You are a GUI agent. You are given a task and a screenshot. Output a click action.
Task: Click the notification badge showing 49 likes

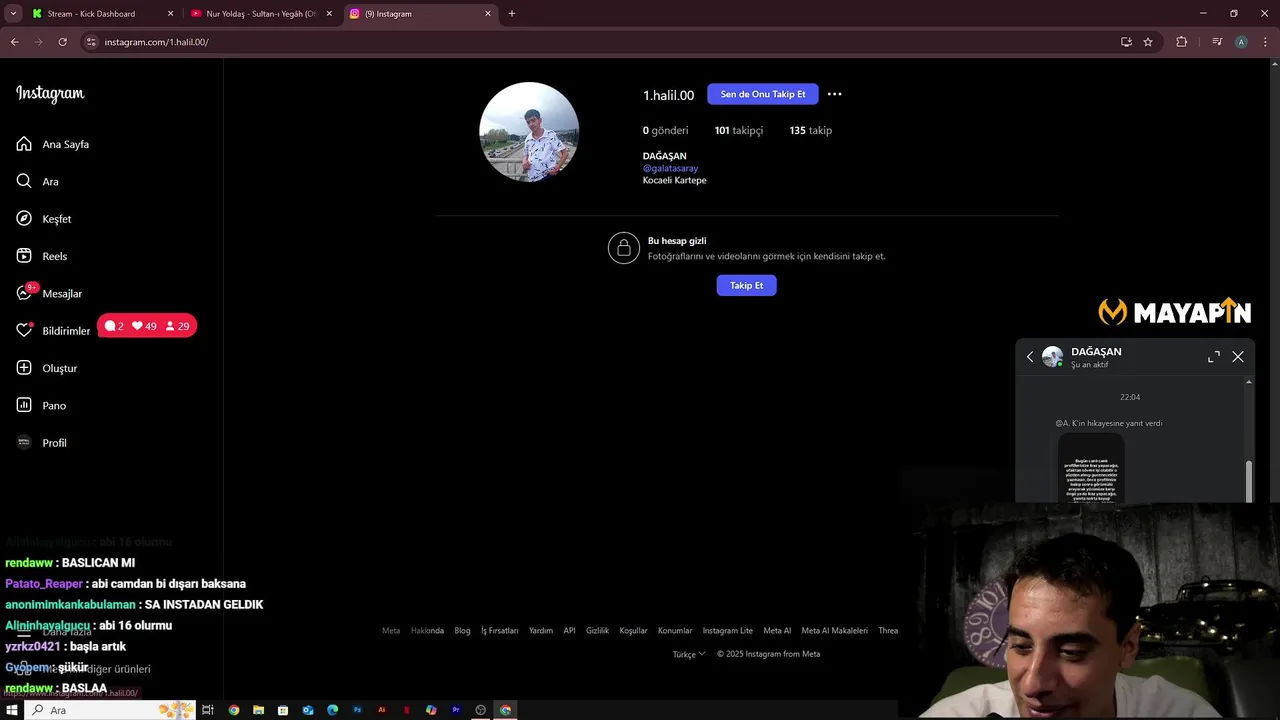(x=145, y=326)
